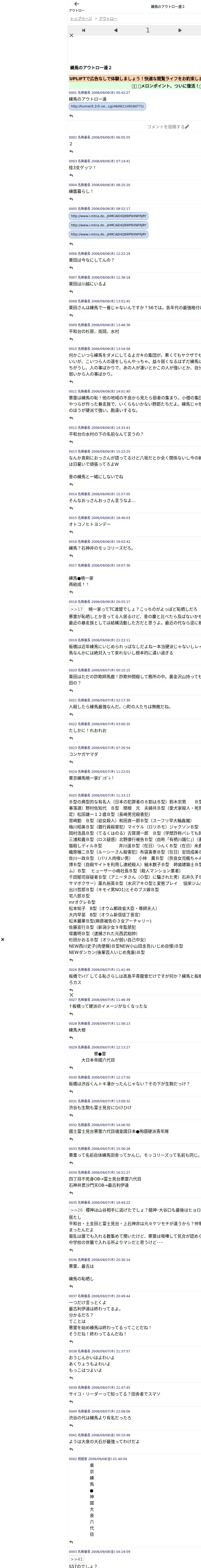
Task: Reply to post 0022 たしかに！れおれお
Action: (71, 738)
